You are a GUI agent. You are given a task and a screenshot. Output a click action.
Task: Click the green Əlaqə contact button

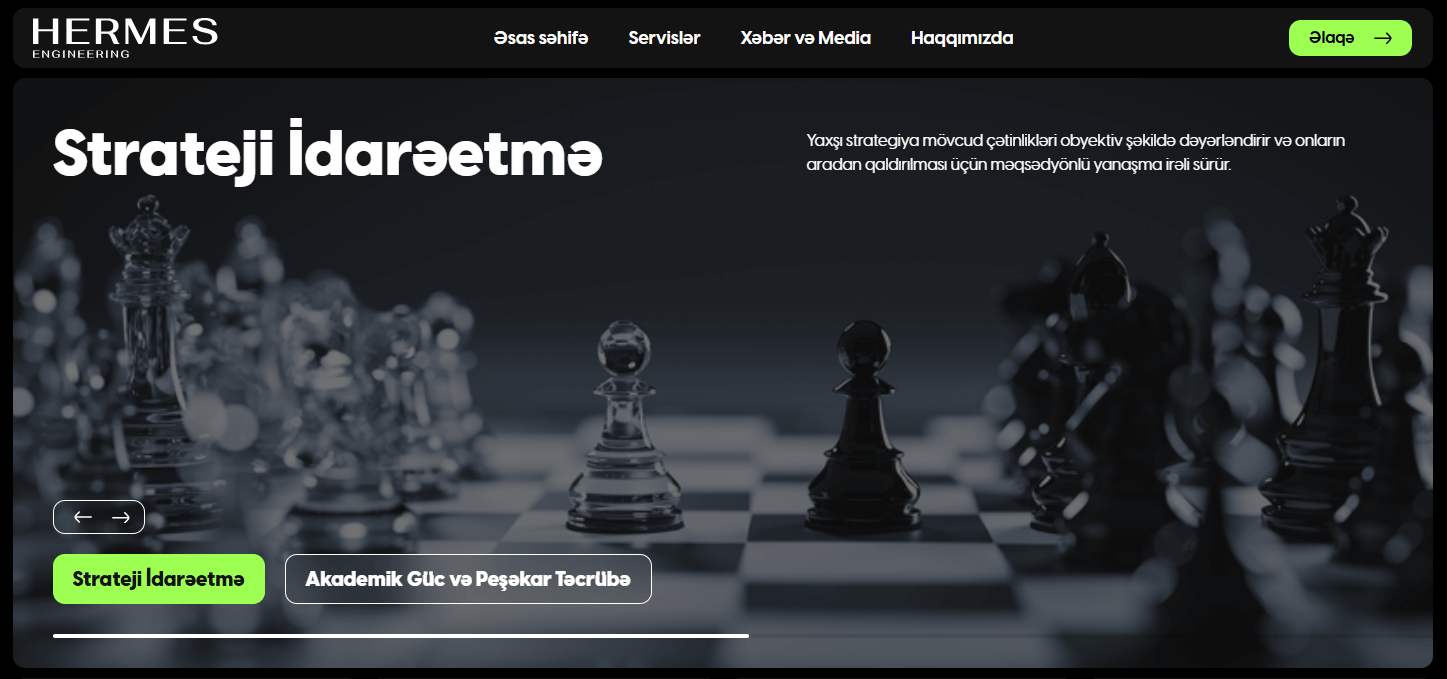tap(1350, 38)
